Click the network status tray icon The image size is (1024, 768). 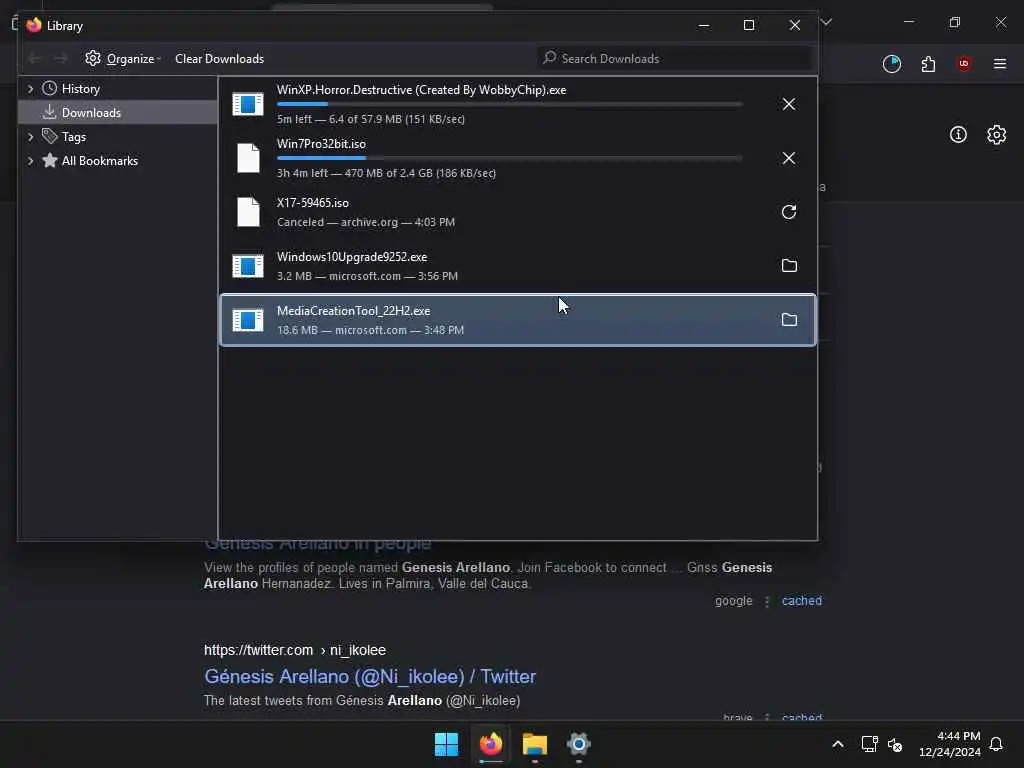(x=869, y=744)
